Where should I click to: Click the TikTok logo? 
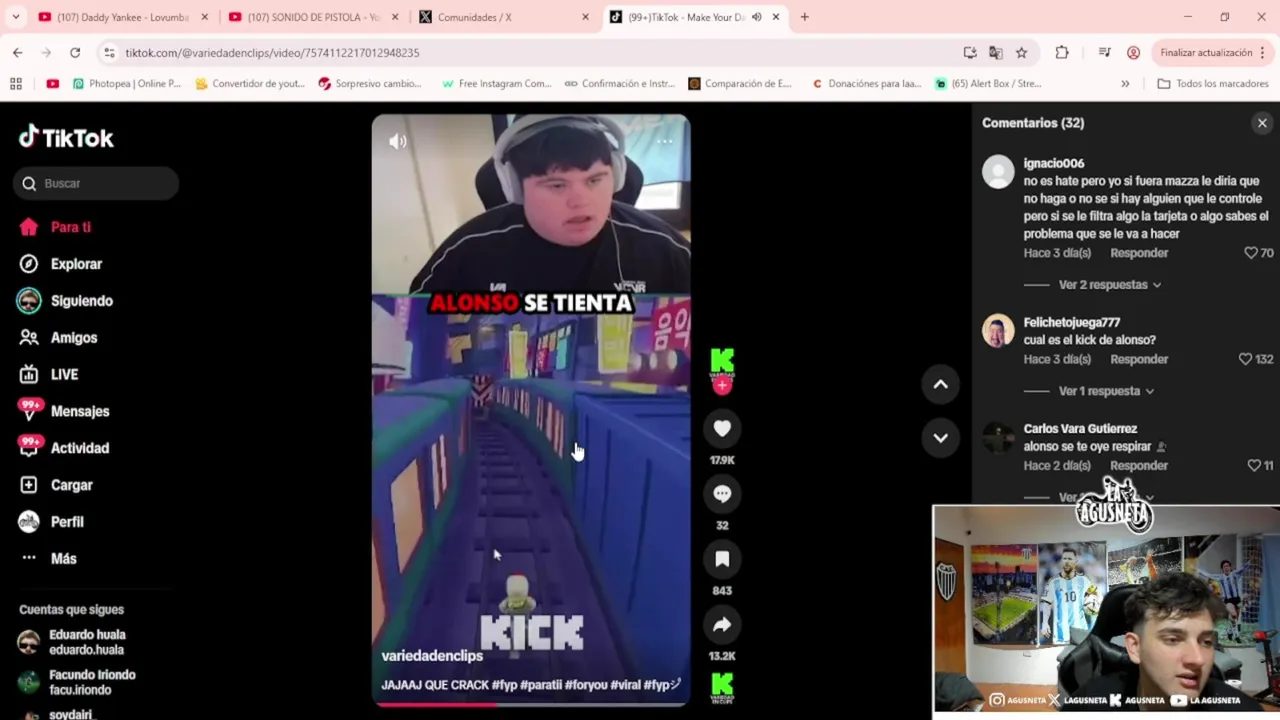pos(66,137)
